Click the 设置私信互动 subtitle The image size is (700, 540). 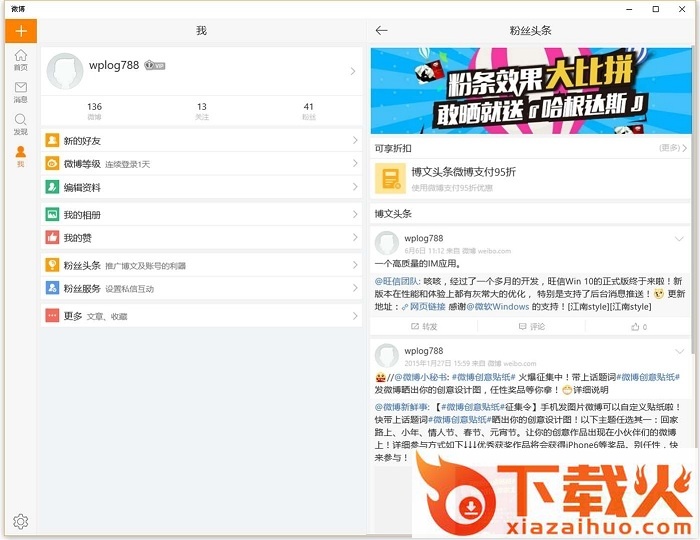point(129,289)
